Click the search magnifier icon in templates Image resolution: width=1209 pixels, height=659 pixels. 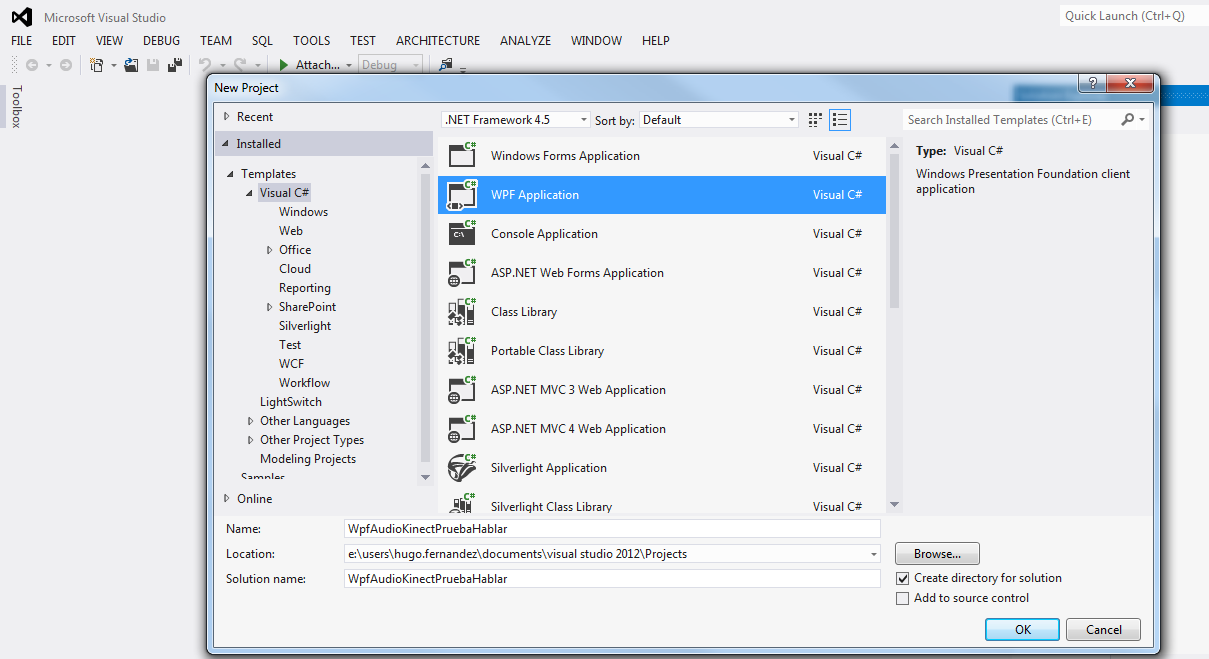point(1128,120)
